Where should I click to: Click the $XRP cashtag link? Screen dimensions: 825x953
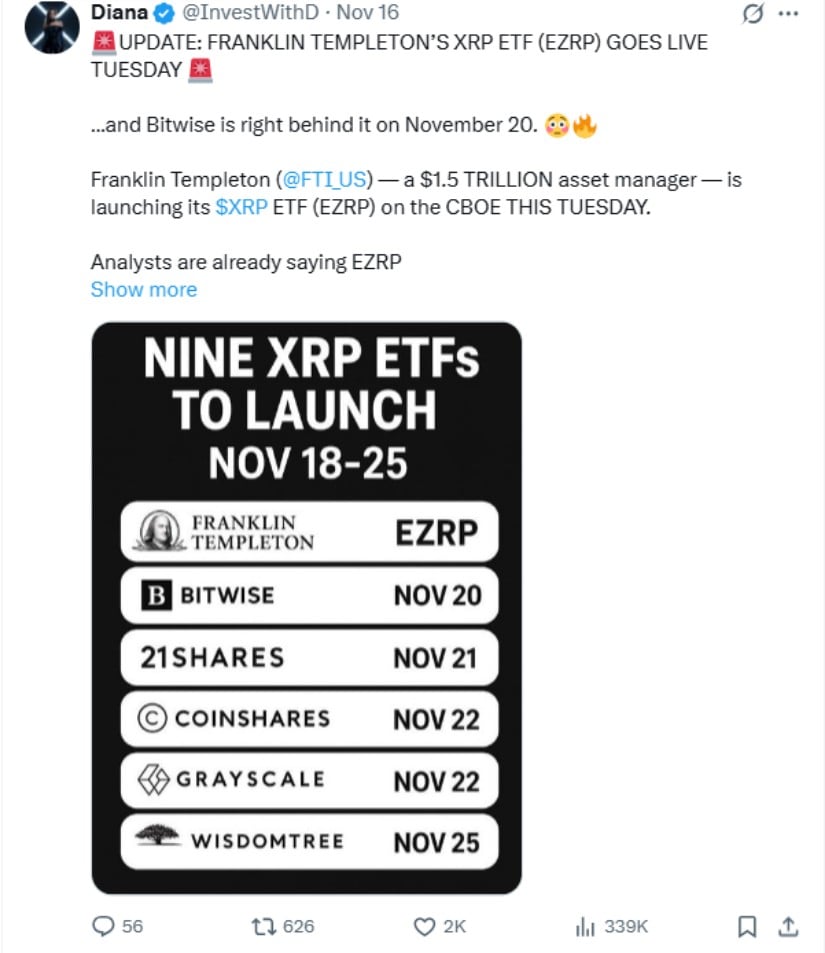pyautogui.click(x=241, y=208)
